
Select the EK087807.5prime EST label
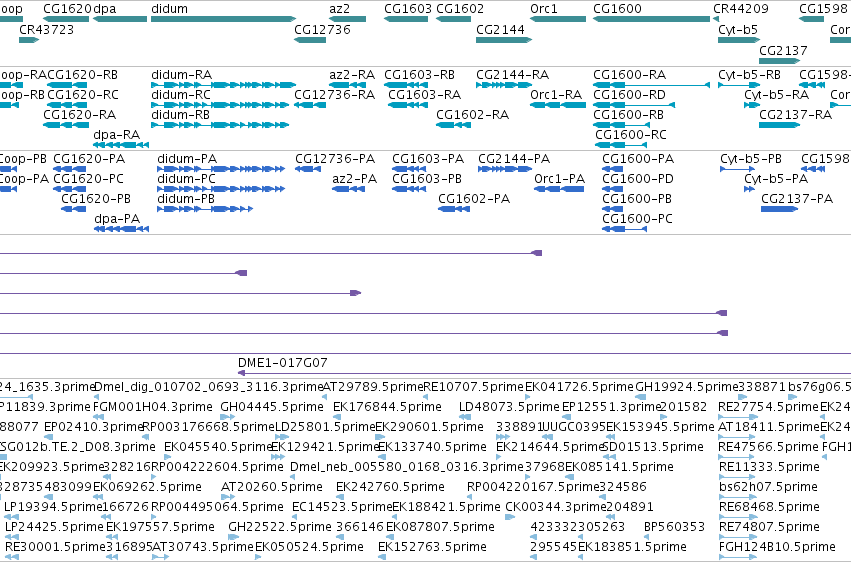click(x=440, y=526)
